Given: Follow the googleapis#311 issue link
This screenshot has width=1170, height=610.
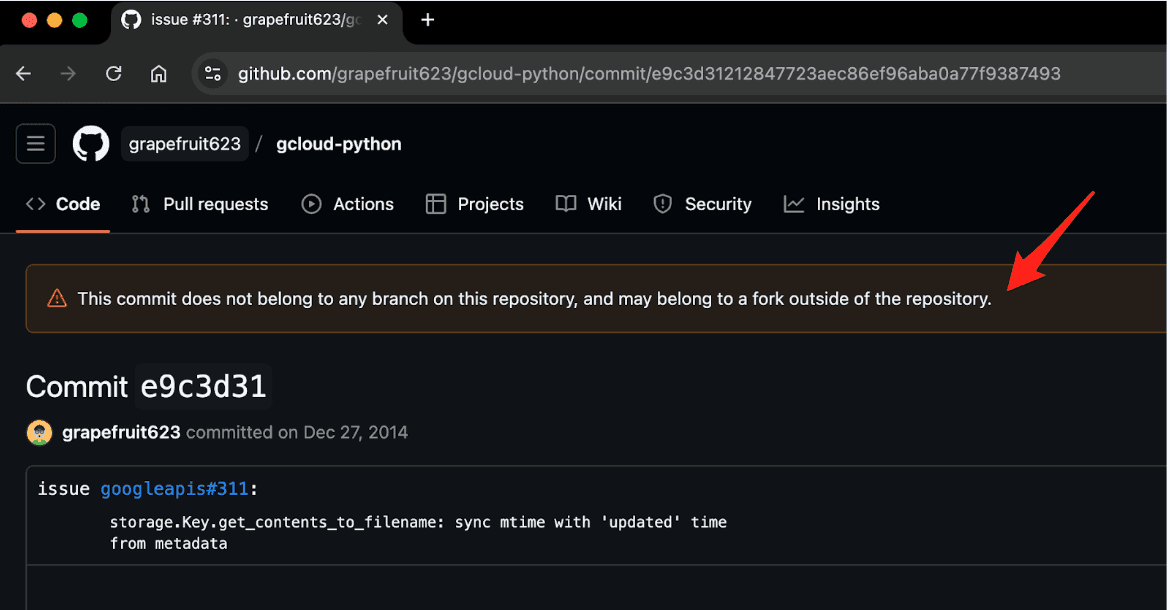Looking at the screenshot, I should (x=175, y=489).
